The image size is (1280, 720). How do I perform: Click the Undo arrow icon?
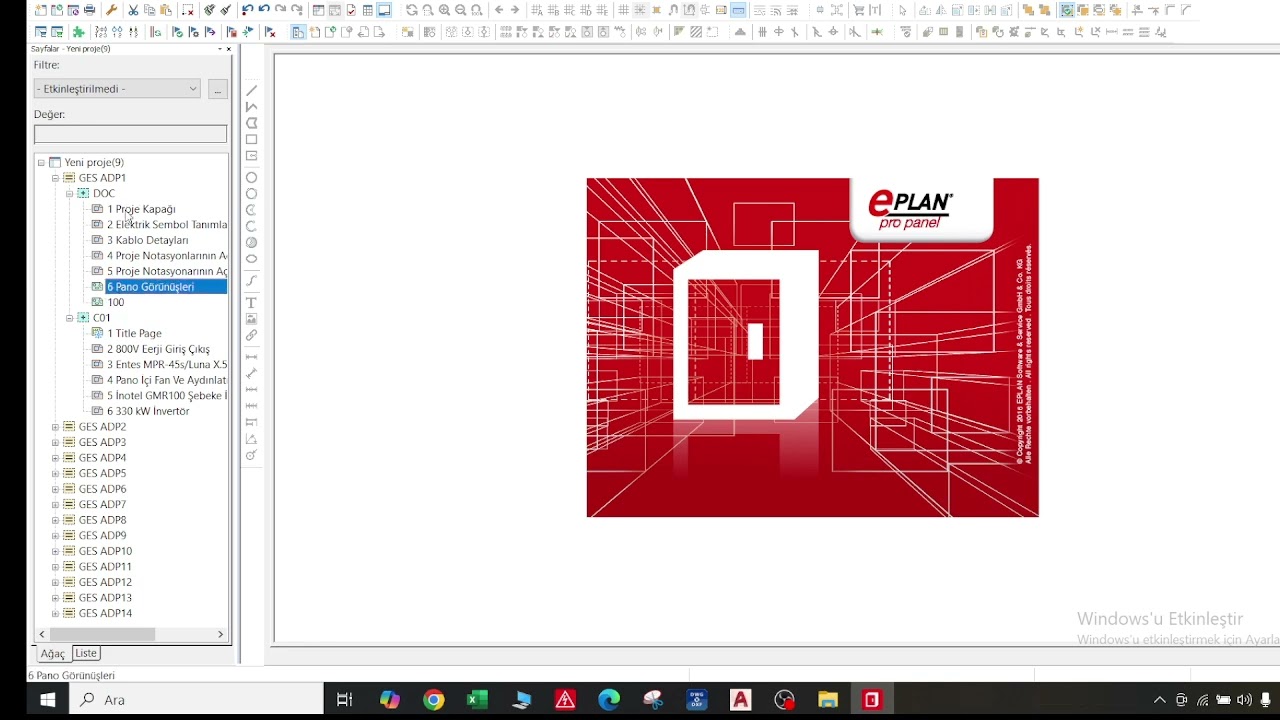tap(264, 10)
